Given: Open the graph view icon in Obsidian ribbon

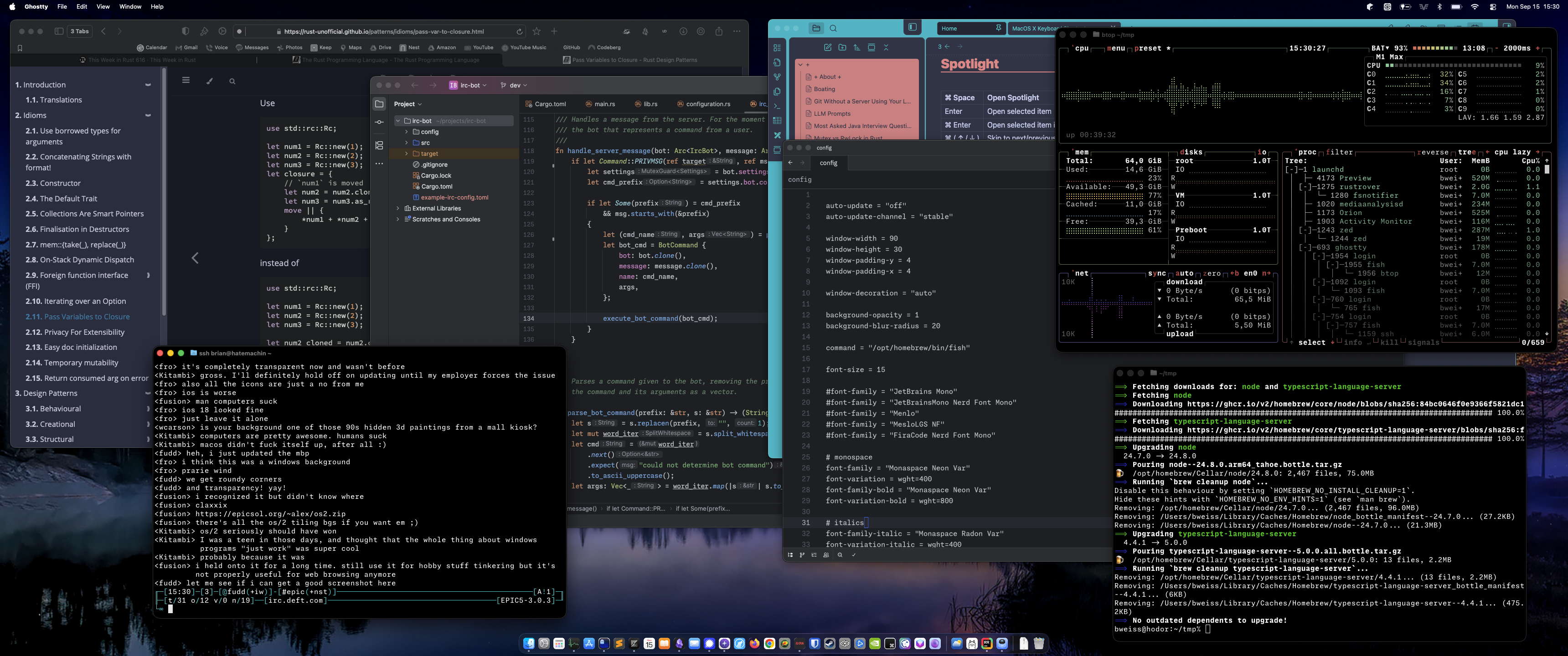Looking at the screenshot, I should (777, 77).
